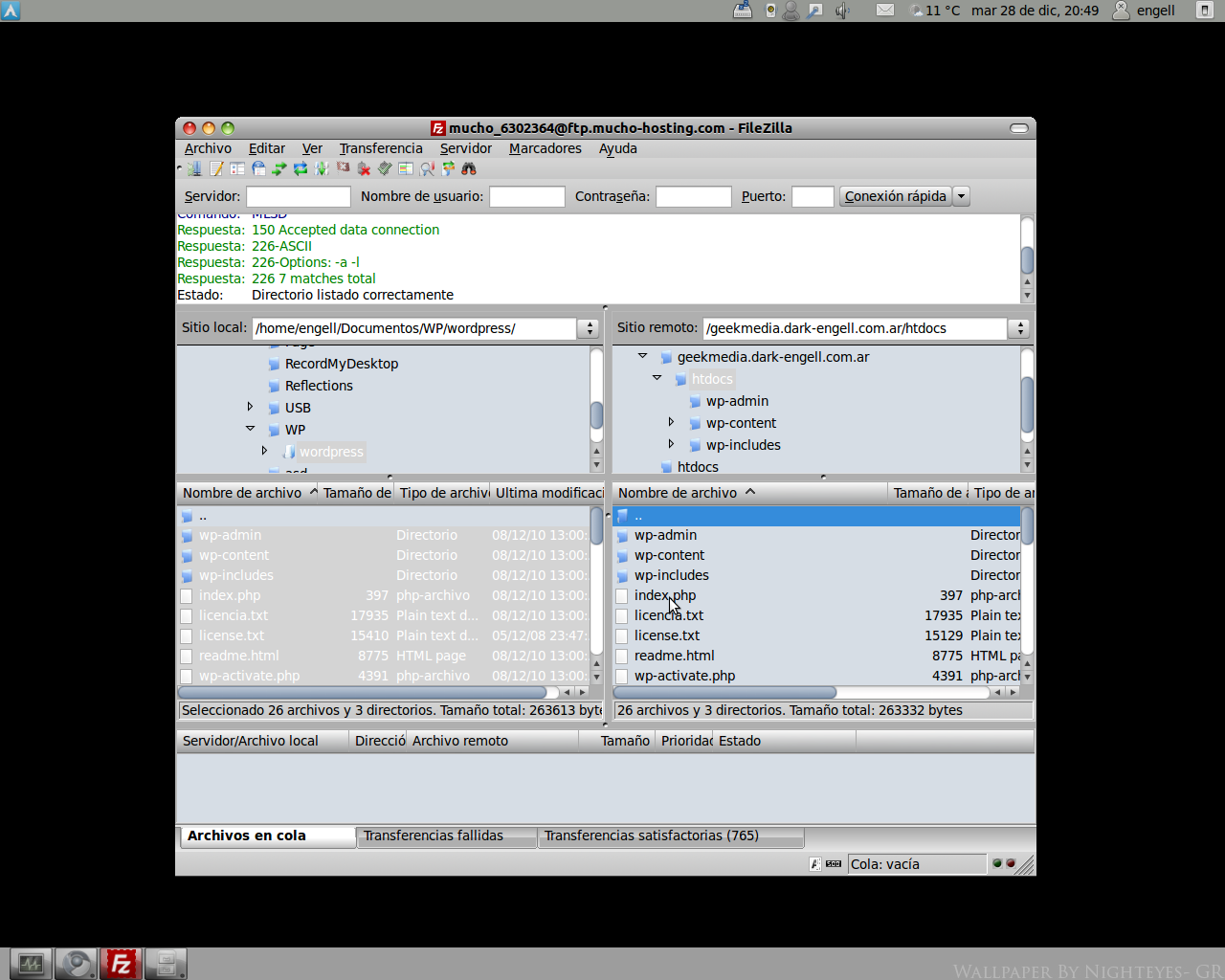
Task: Click the Prioridad queue column header
Action: point(685,741)
